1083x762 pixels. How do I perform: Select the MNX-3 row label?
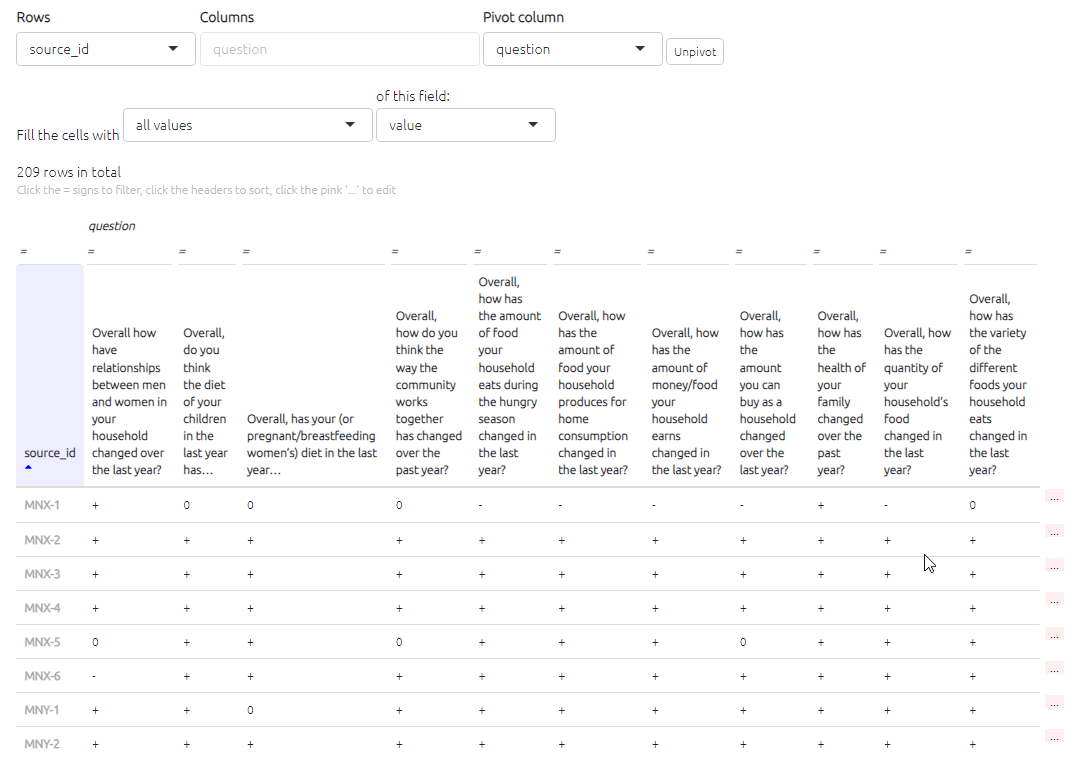[x=42, y=574]
